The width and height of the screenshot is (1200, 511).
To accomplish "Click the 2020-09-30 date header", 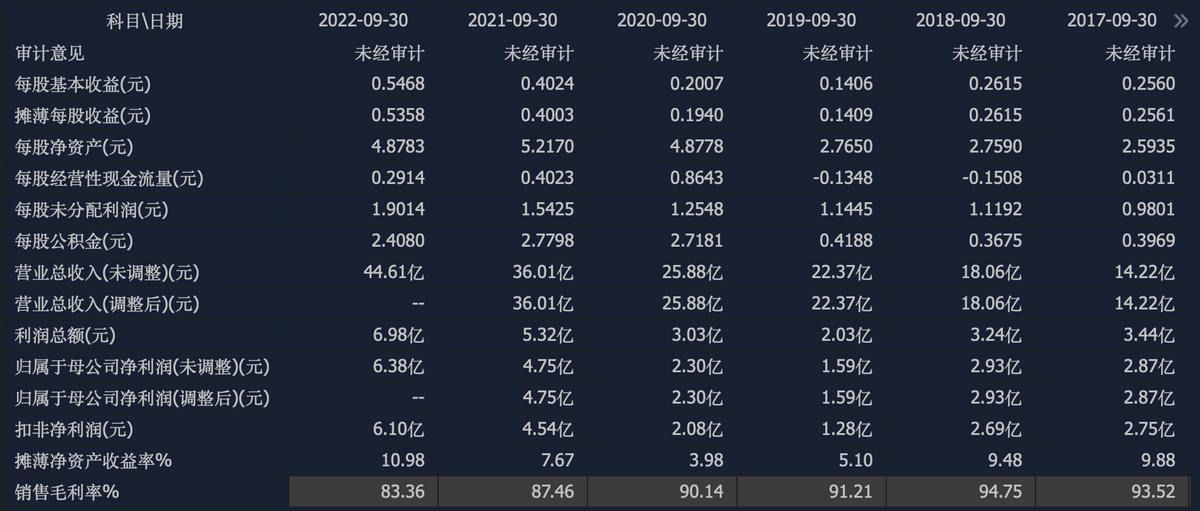I will point(662,21).
